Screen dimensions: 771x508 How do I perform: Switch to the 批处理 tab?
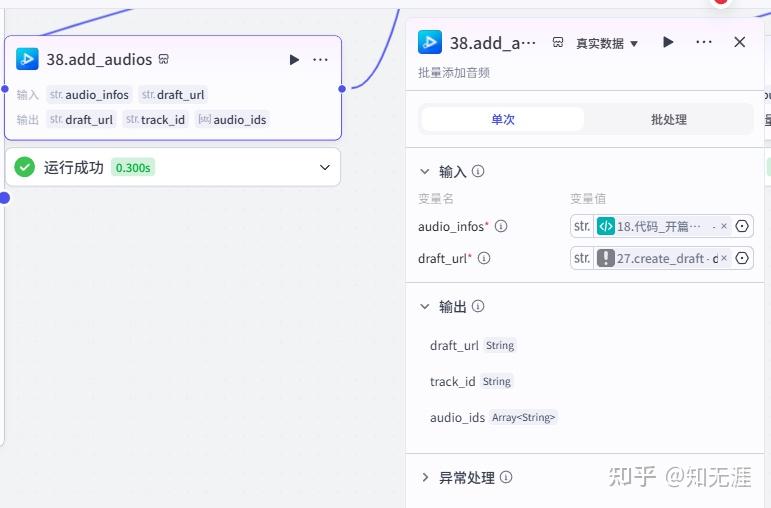pyautogui.click(x=669, y=119)
